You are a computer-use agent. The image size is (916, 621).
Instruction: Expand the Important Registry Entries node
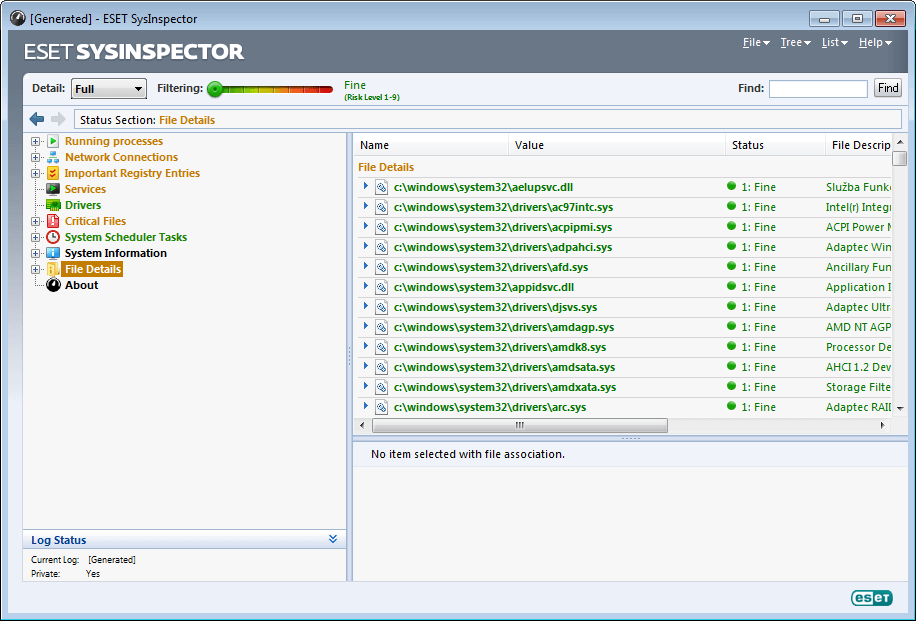(36, 173)
